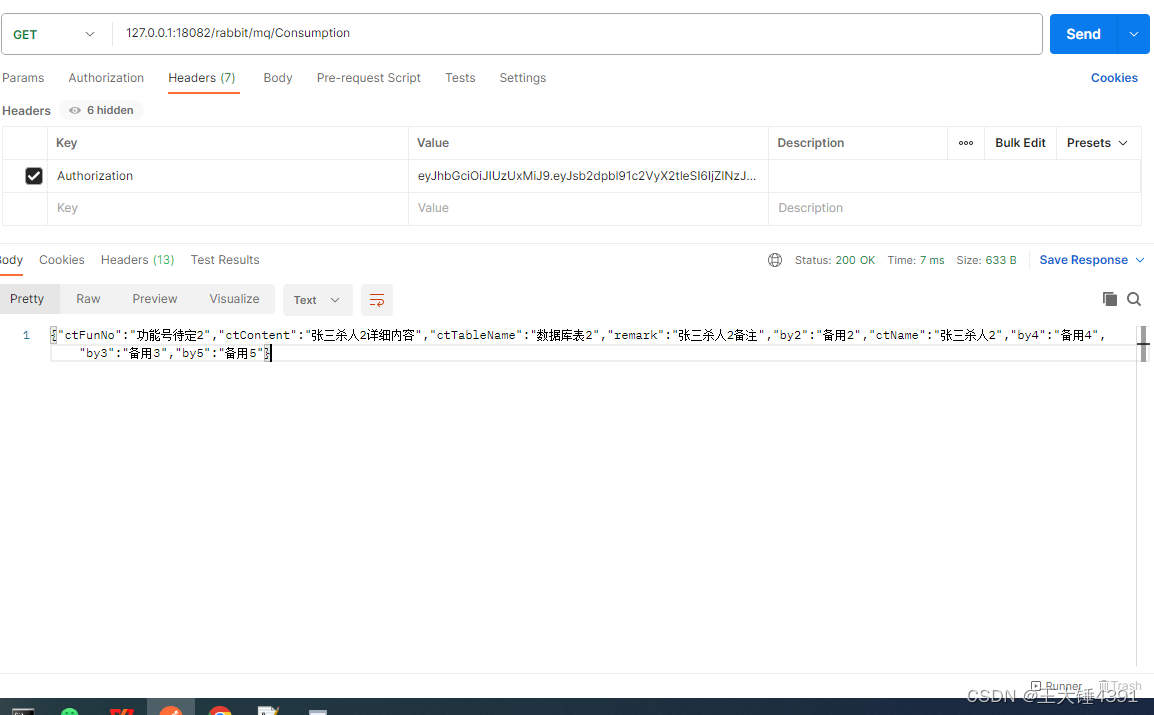
Task: Click the three-dot options in the headers table
Action: (x=965, y=142)
